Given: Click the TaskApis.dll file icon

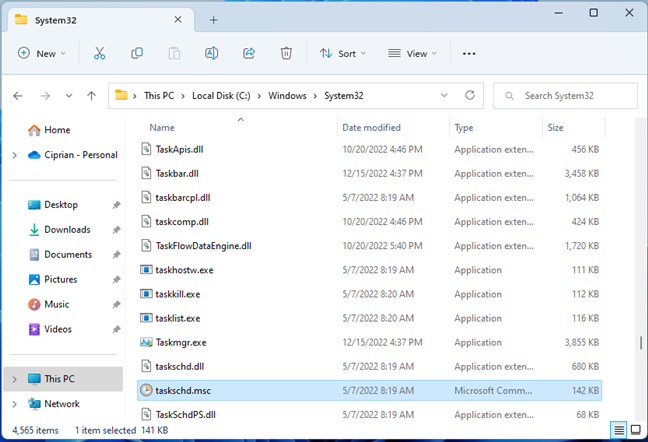Looking at the screenshot, I should coord(146,149).
